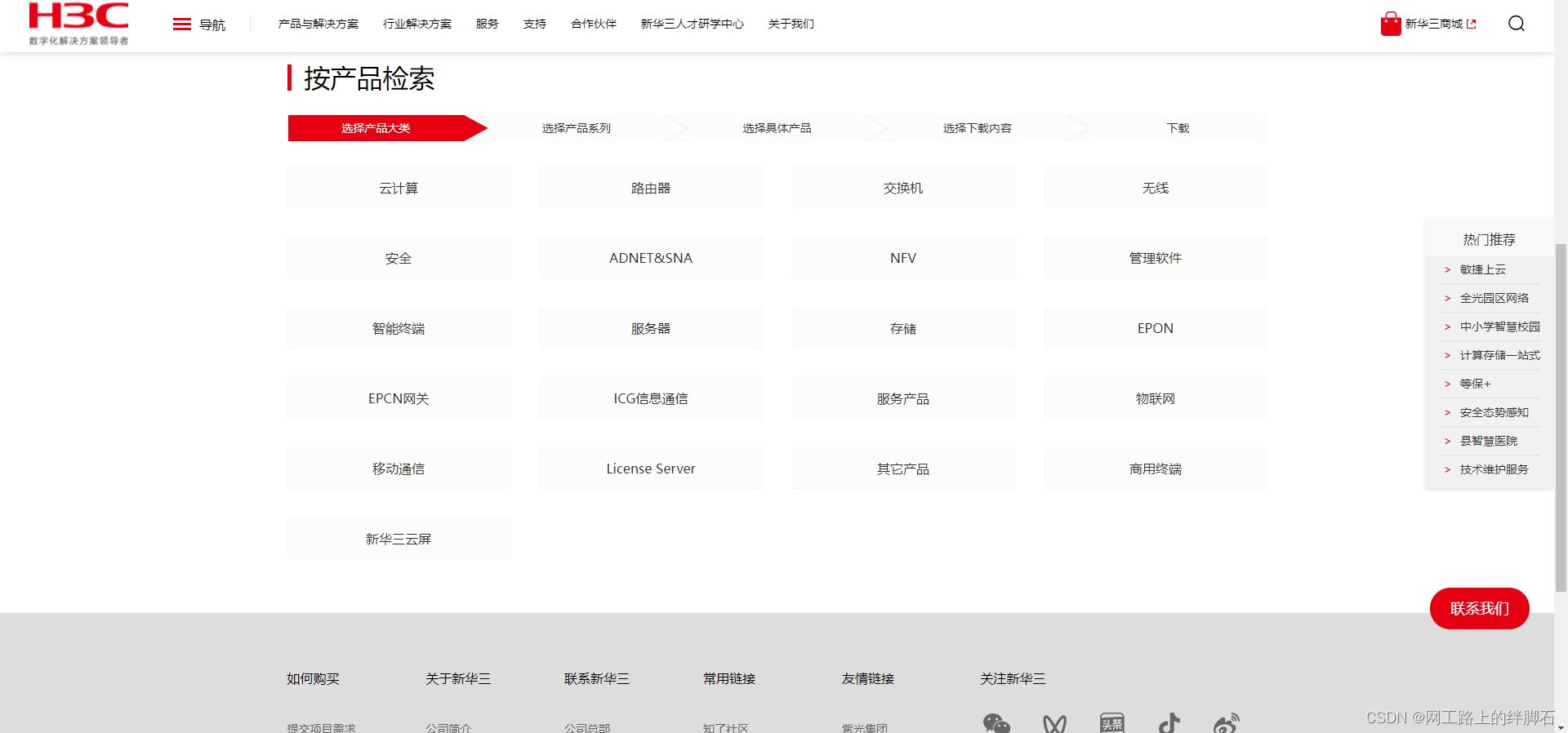Viewport: 1568px width, 733px height.
Task: Choose the ADNET&SNA category
Action: click(651, 258)
